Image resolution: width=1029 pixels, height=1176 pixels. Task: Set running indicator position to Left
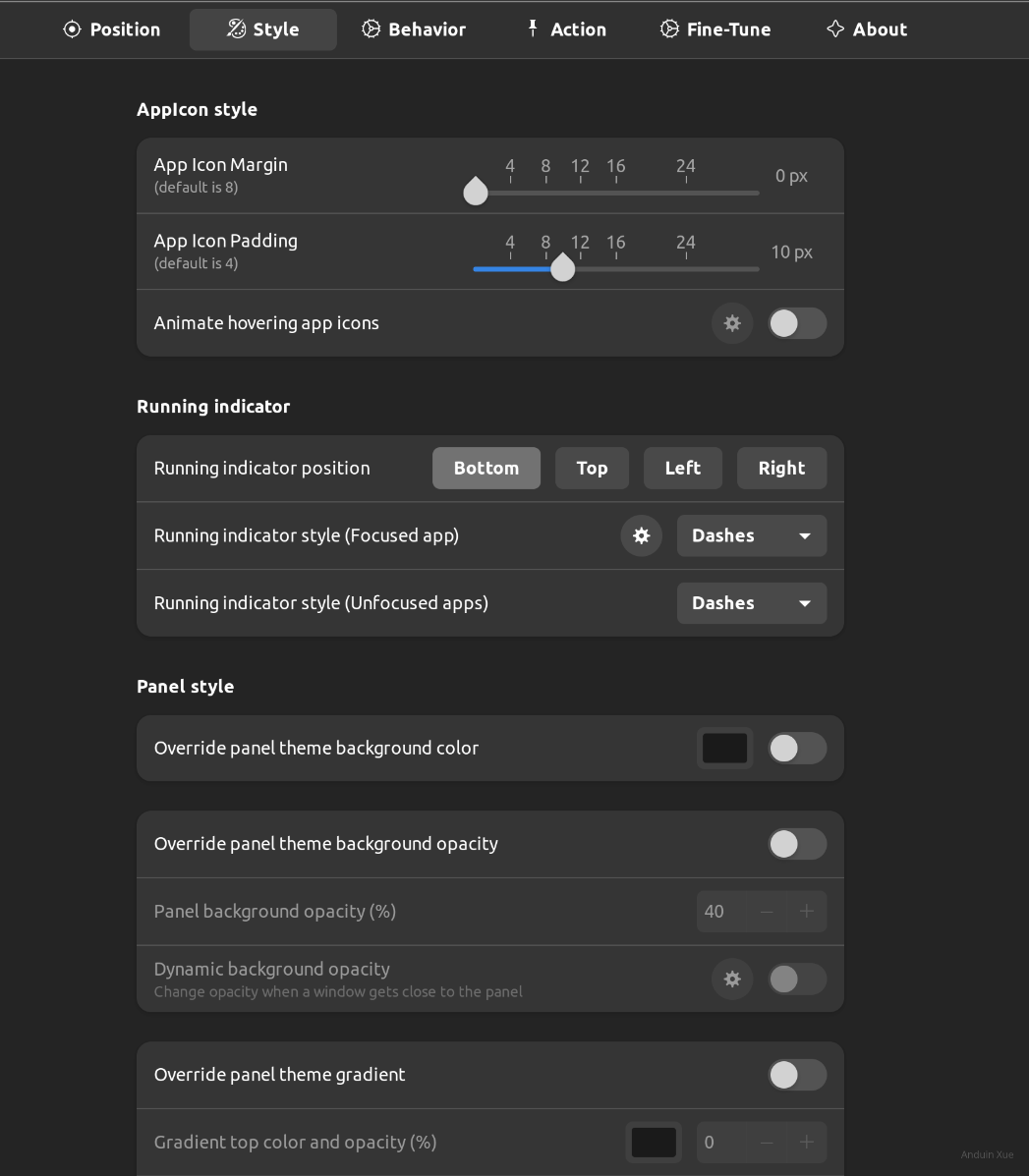point(682,469)
